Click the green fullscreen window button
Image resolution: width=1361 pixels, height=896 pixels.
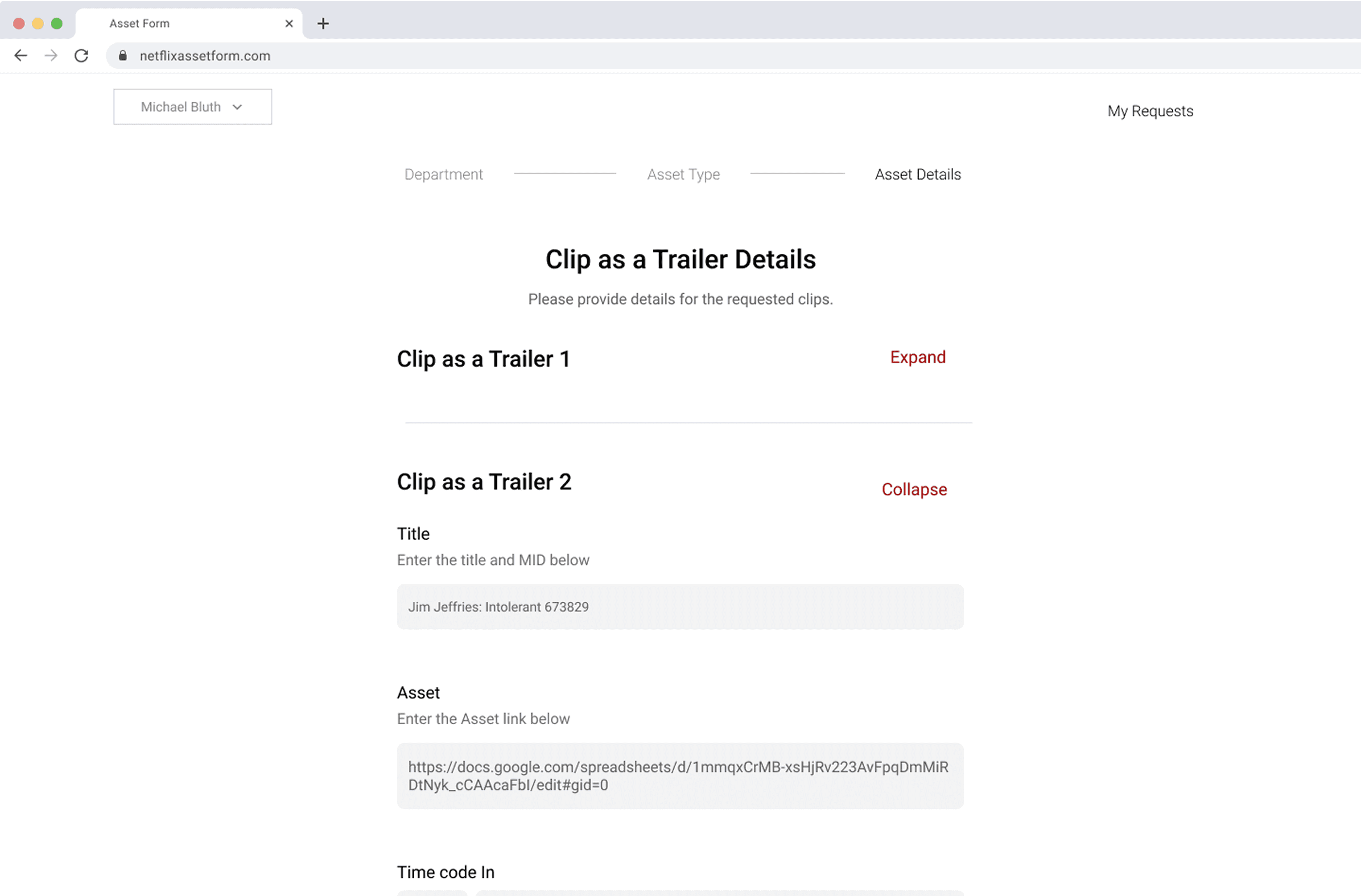tap(57, 24)
